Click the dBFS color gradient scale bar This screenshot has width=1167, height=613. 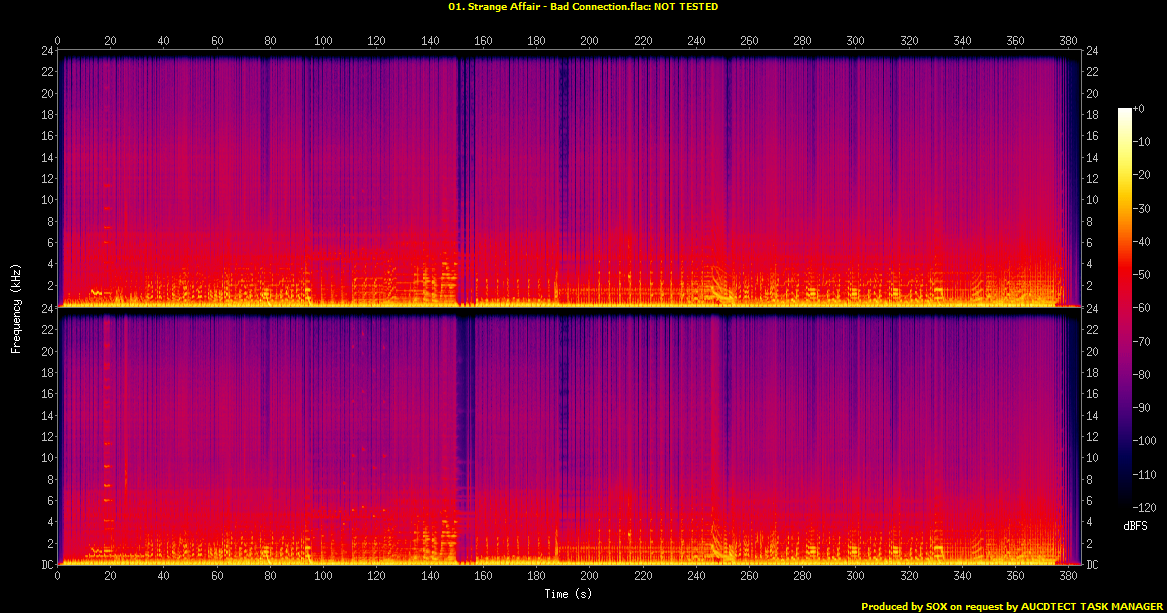point(1124,307)
